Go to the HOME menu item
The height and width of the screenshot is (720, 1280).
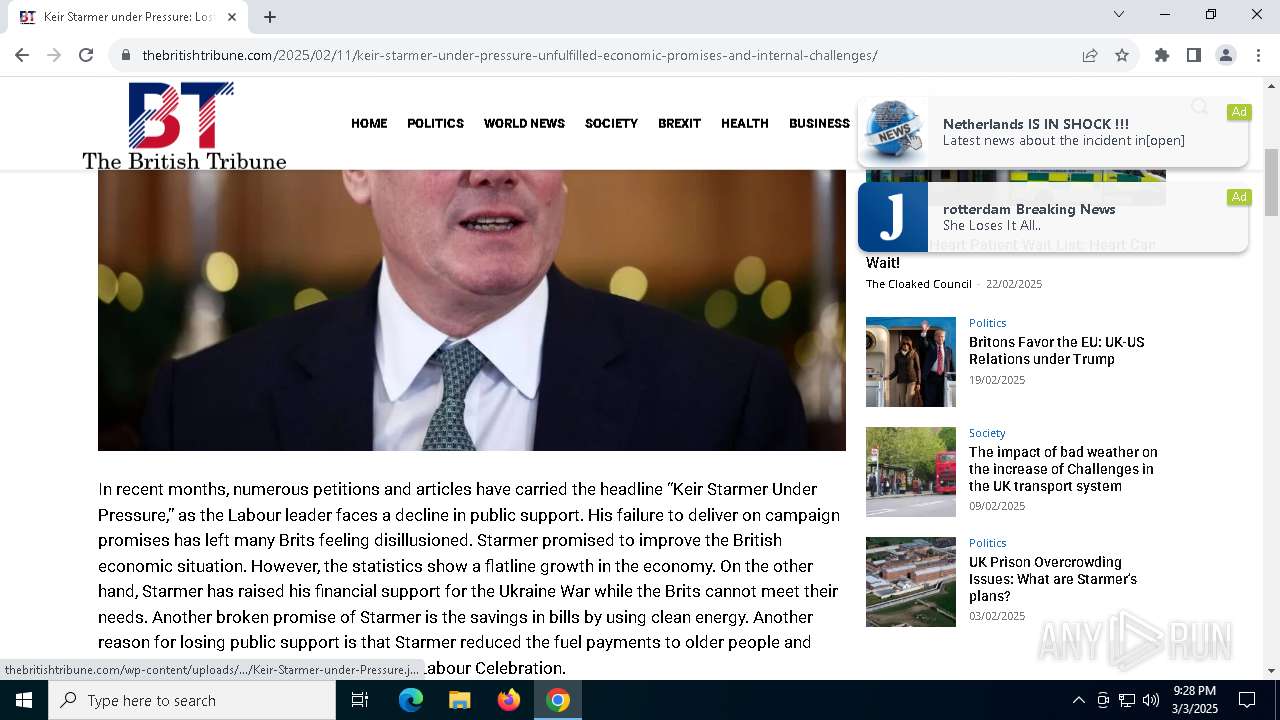coord(369,123)
